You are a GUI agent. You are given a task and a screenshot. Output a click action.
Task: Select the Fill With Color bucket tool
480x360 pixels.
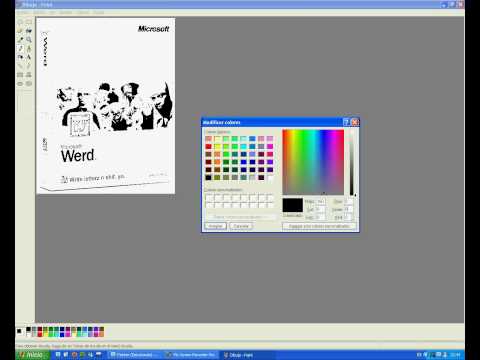[29, 31]
